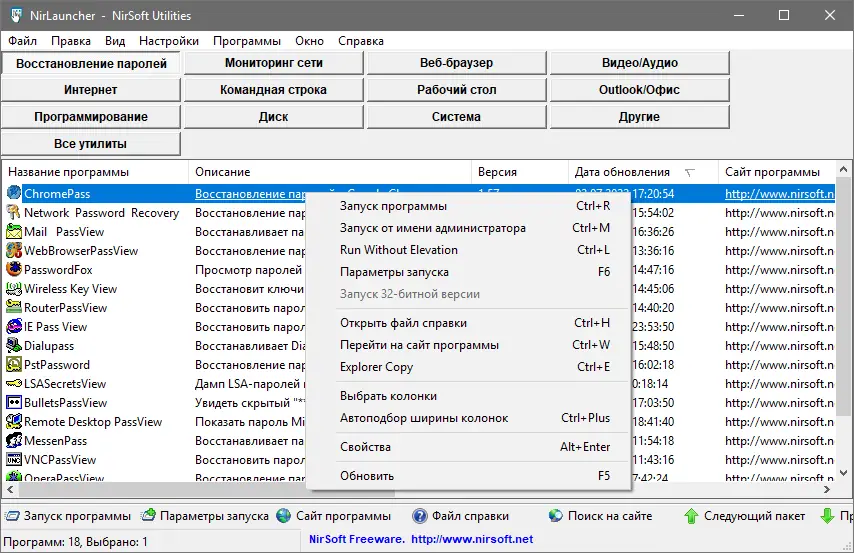Viewport: 854px width, 553px height.
Task: Select the Командная строка category
Action: (273, 89)
